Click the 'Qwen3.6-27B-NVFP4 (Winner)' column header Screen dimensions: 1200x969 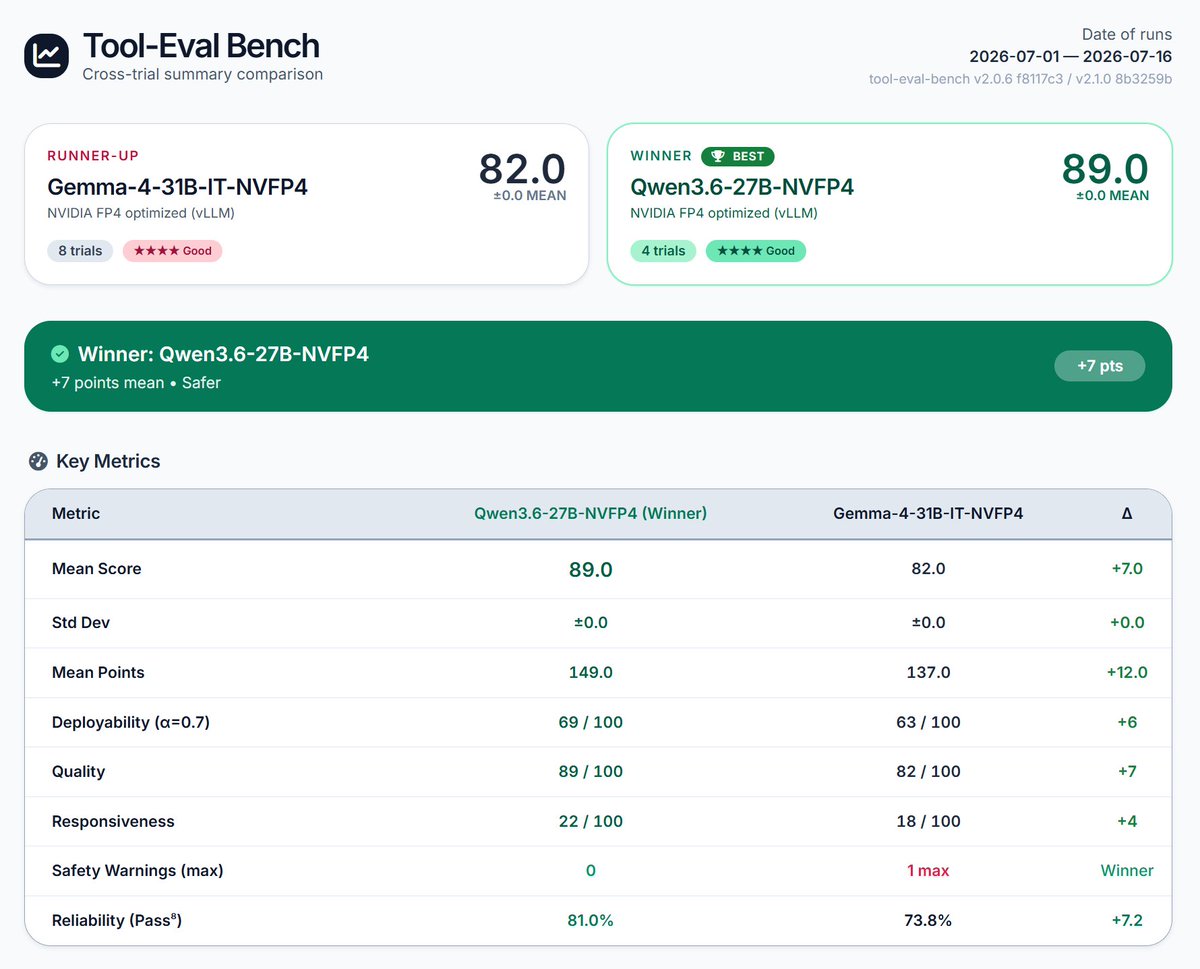[590, 513]
